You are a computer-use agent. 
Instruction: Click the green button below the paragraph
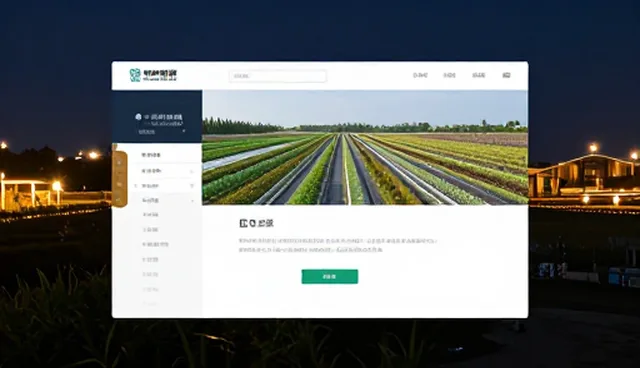330,277
